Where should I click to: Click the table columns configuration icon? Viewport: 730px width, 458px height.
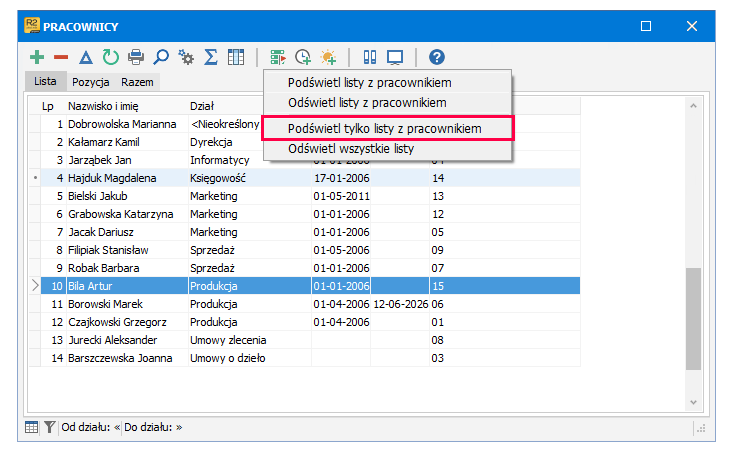pyautogui.click(x=236, y=57)
